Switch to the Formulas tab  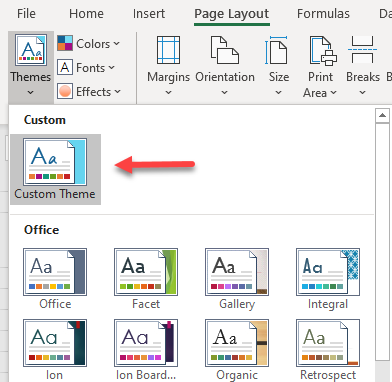[x=323, y=14]
